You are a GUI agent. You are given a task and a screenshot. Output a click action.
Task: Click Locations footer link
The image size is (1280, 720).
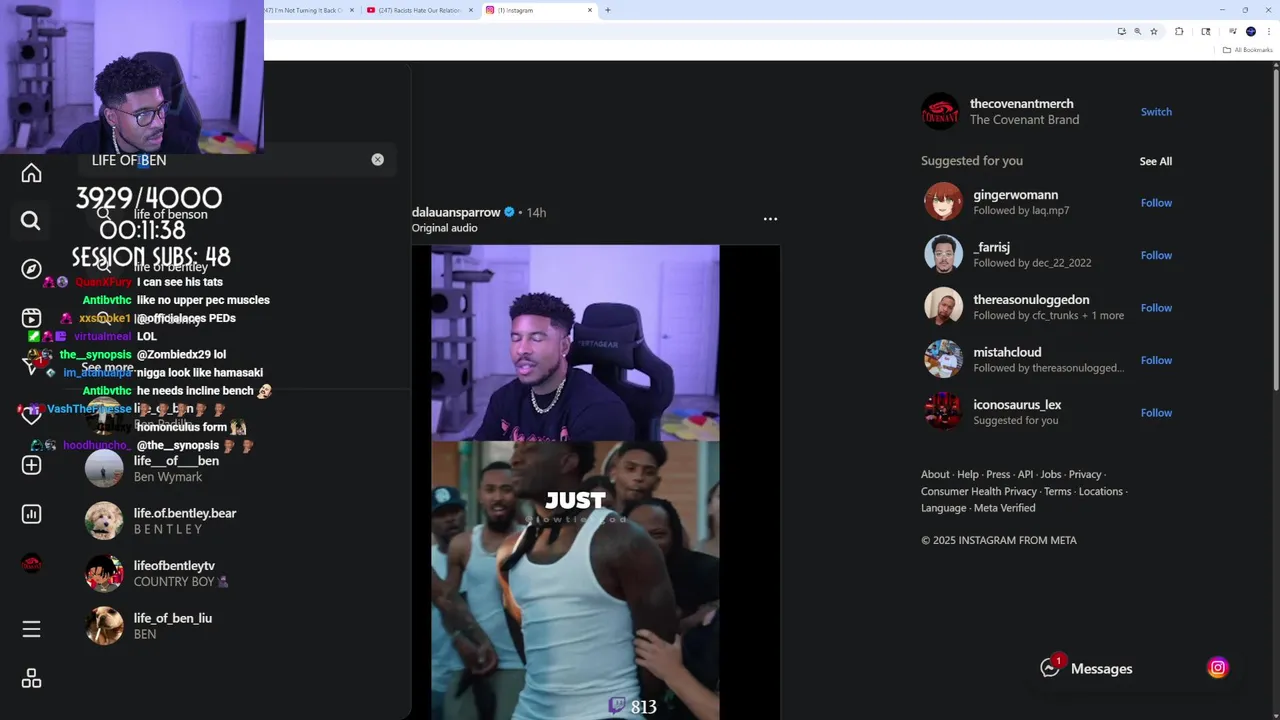[1100, 492]
